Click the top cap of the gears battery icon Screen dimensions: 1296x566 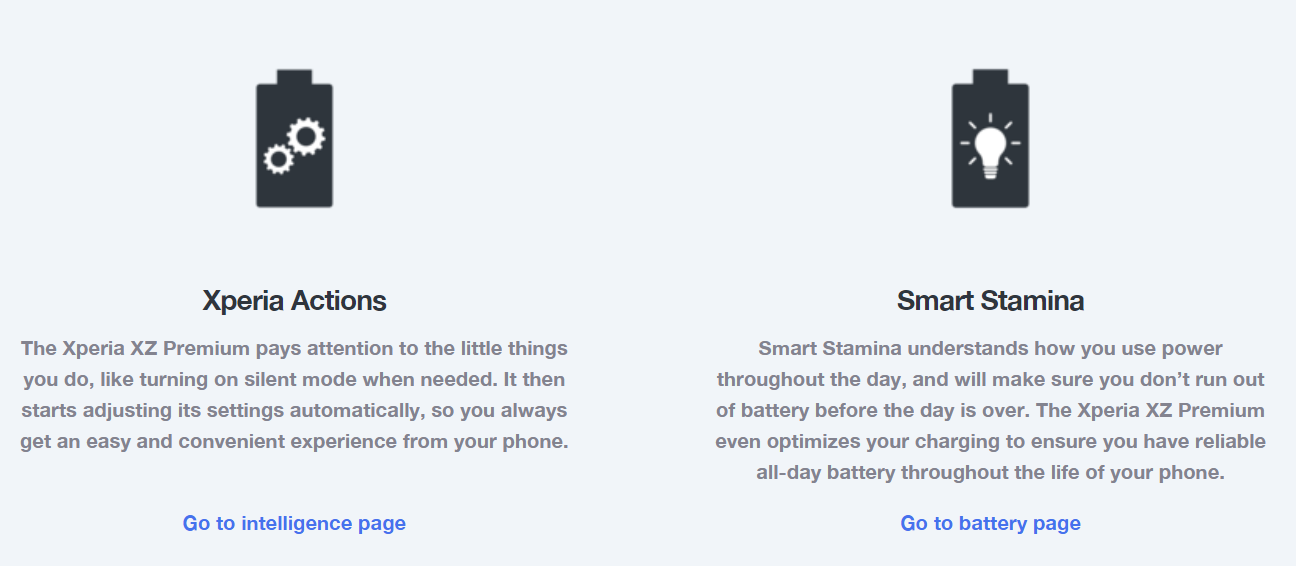pos(294,76)
